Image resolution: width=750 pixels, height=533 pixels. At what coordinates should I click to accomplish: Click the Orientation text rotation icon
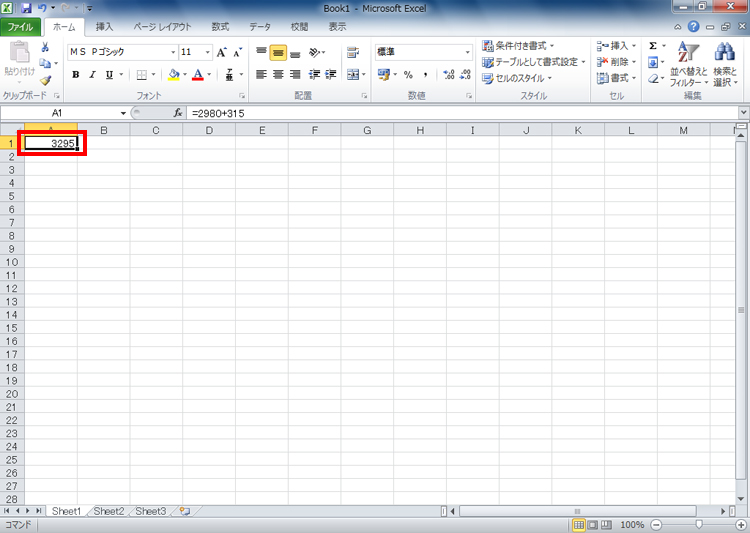[314, 52]
